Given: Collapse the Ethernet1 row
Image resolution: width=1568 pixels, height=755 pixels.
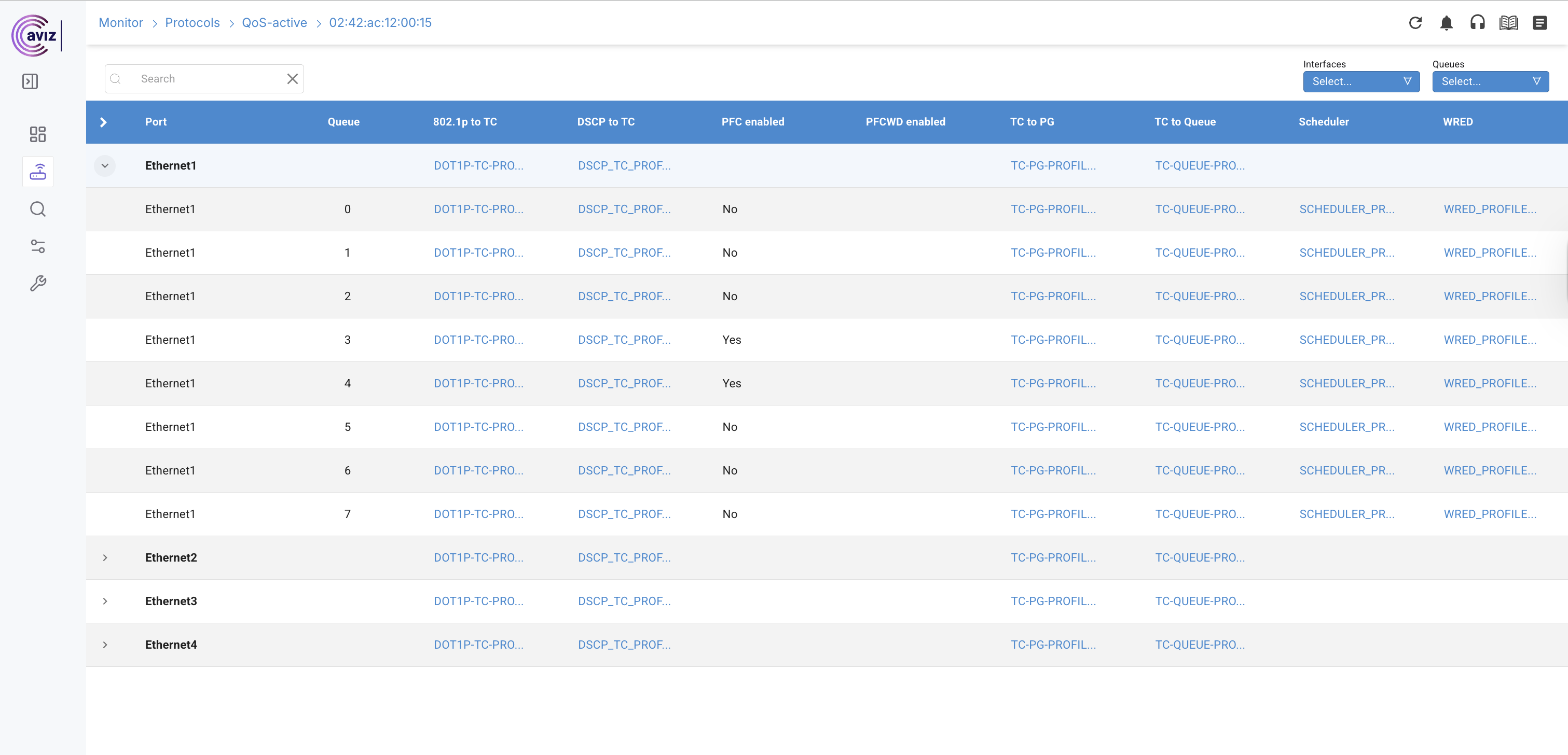Looking at the screenshot, I should (x=105, y=166).
